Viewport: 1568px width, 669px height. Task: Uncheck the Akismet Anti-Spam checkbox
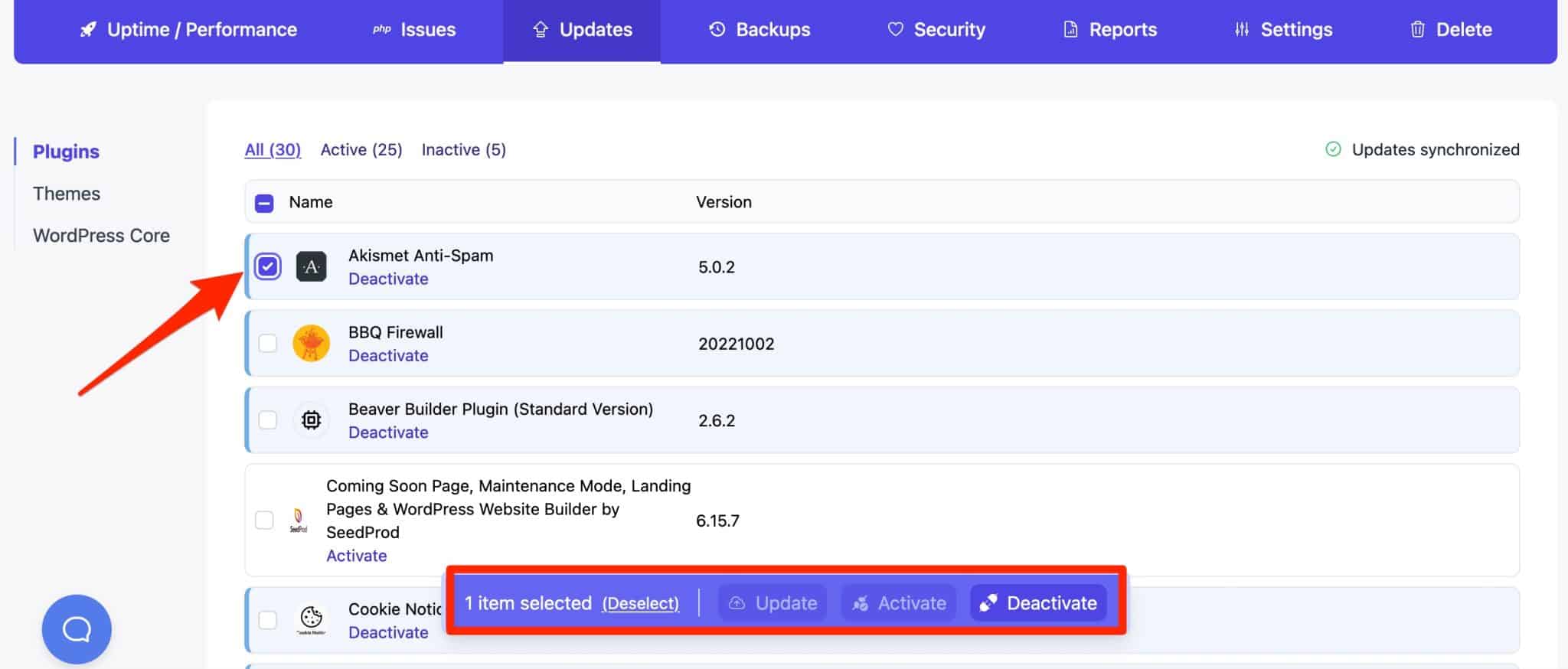267,266
